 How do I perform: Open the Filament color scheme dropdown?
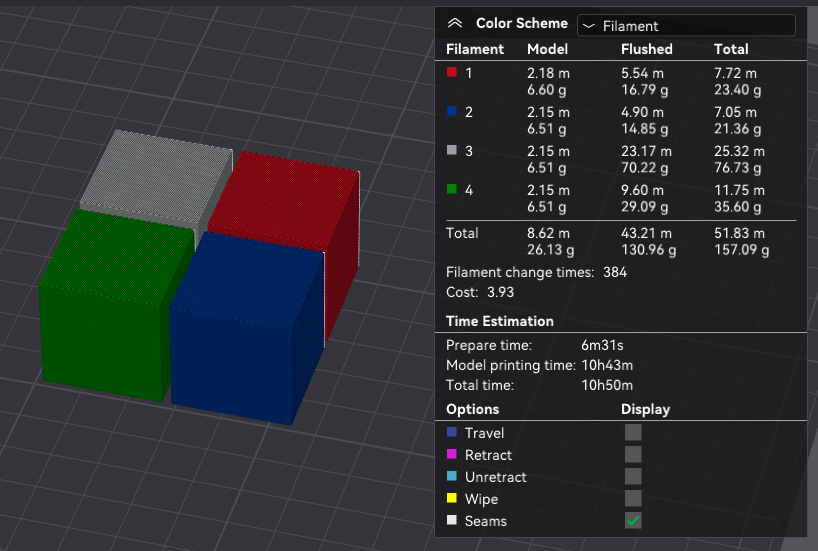pos(686,26)
